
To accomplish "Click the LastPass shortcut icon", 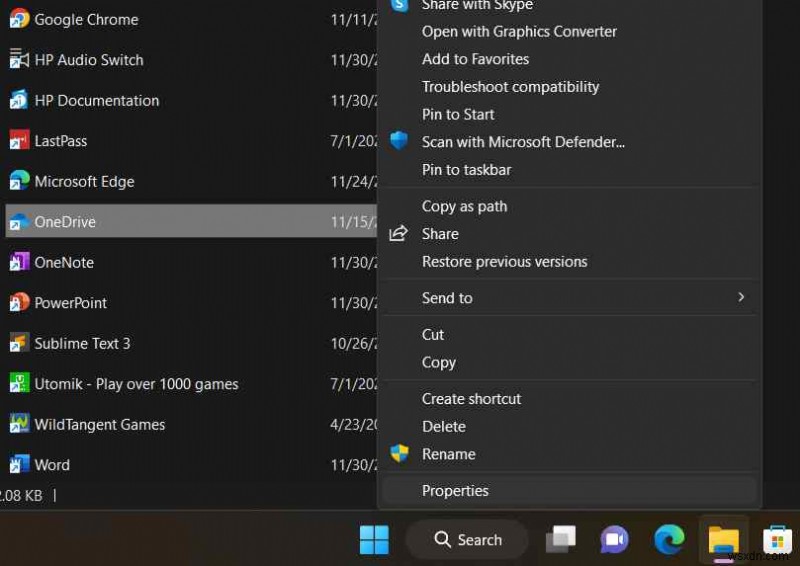I will (19, 140).
